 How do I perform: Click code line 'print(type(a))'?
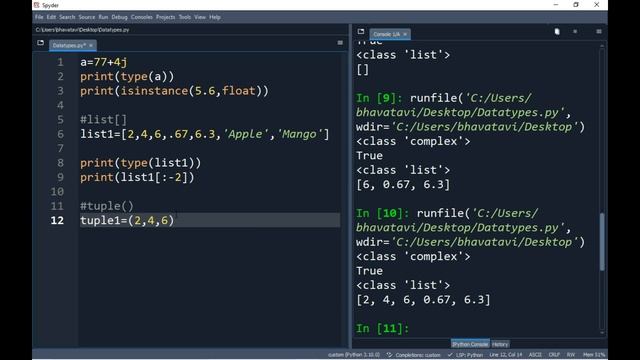[x=127, y=76]
